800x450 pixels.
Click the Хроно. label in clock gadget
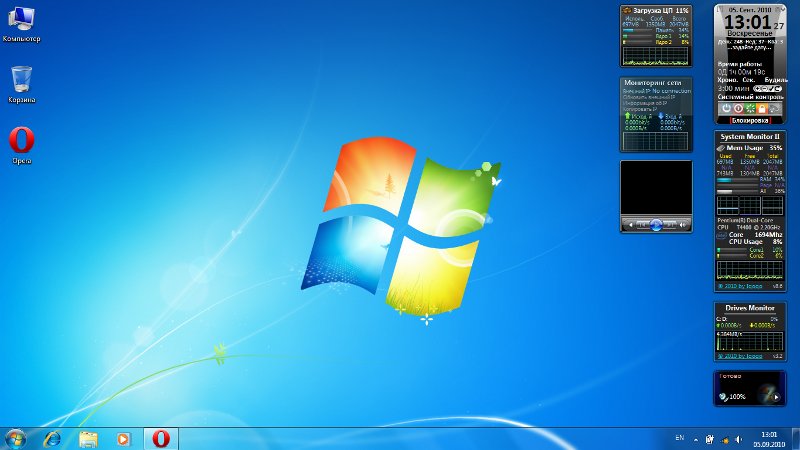point(728,80)
